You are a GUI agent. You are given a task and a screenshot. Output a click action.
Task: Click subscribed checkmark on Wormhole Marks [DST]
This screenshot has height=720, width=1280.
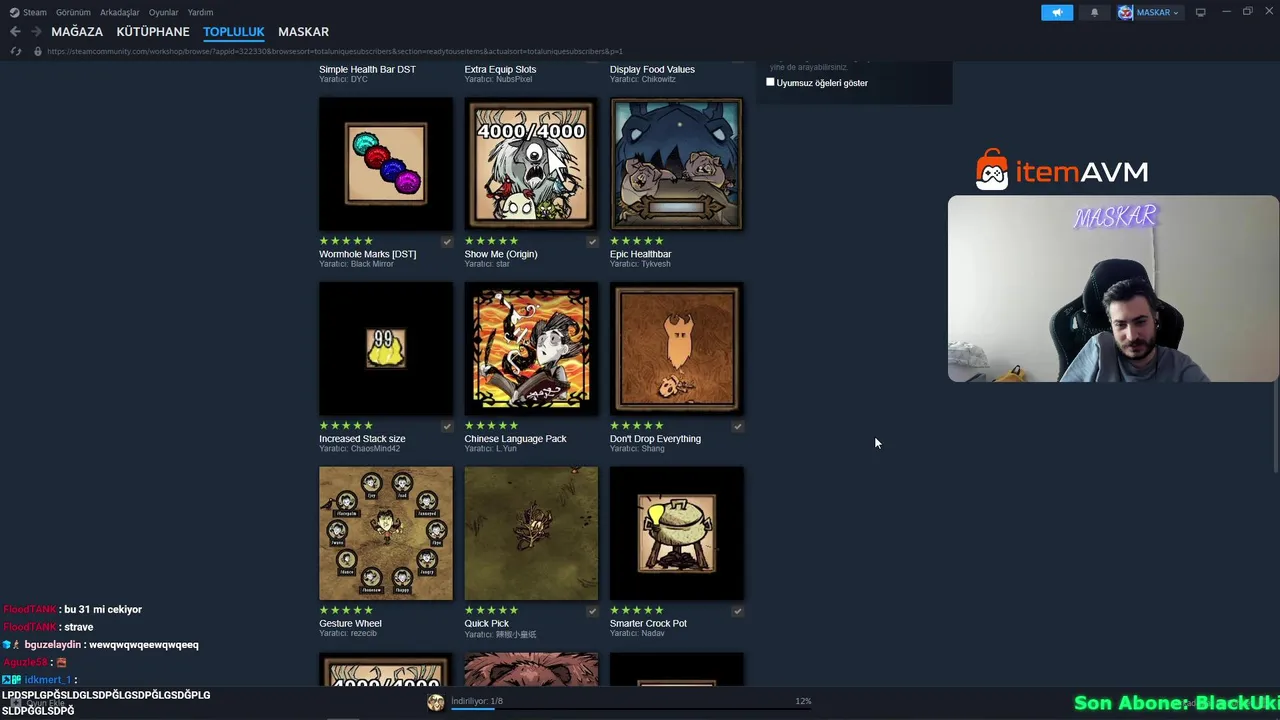click(447, 241)
